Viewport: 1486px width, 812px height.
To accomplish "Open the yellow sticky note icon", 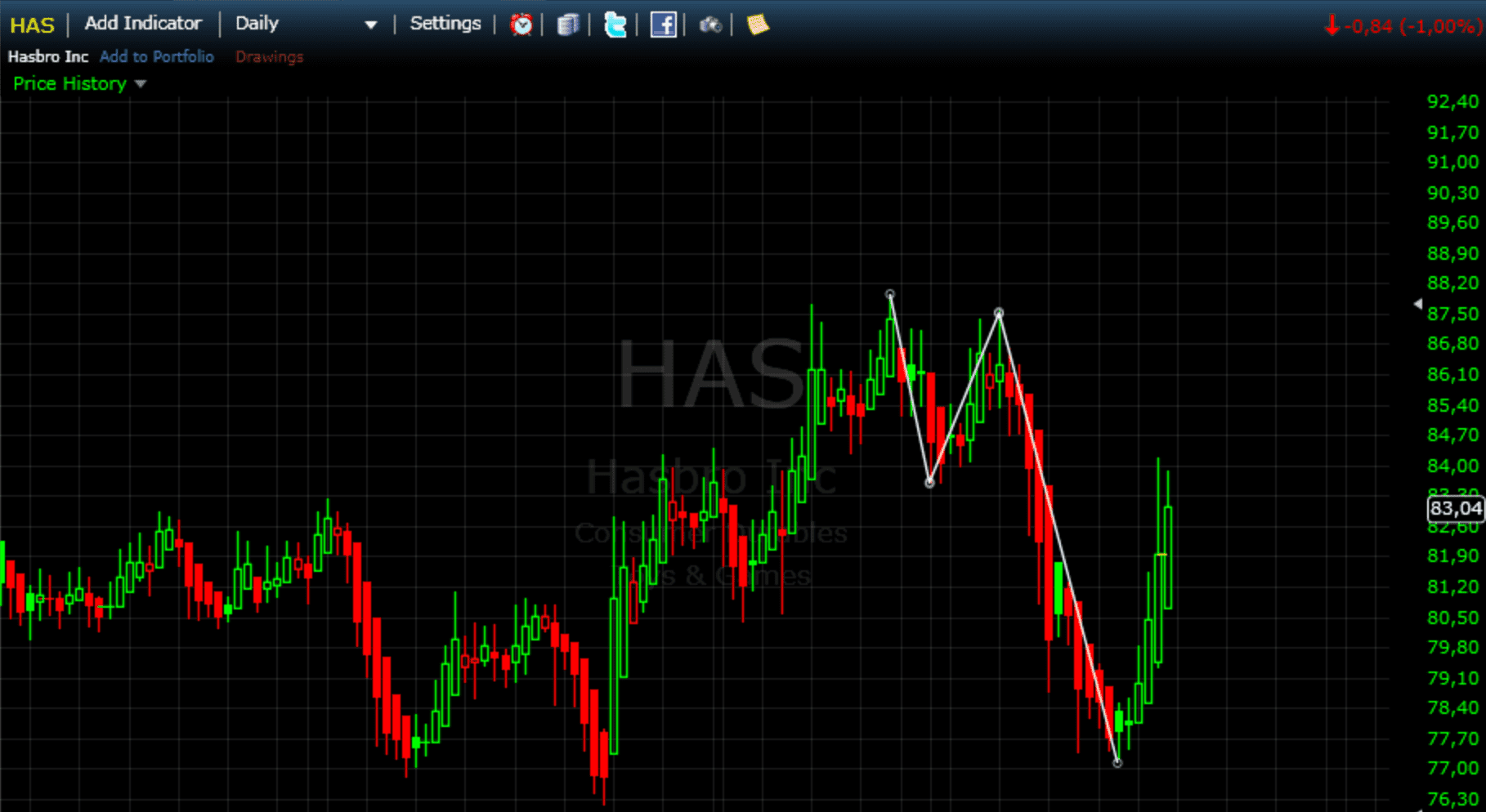I will pos(758,25).
